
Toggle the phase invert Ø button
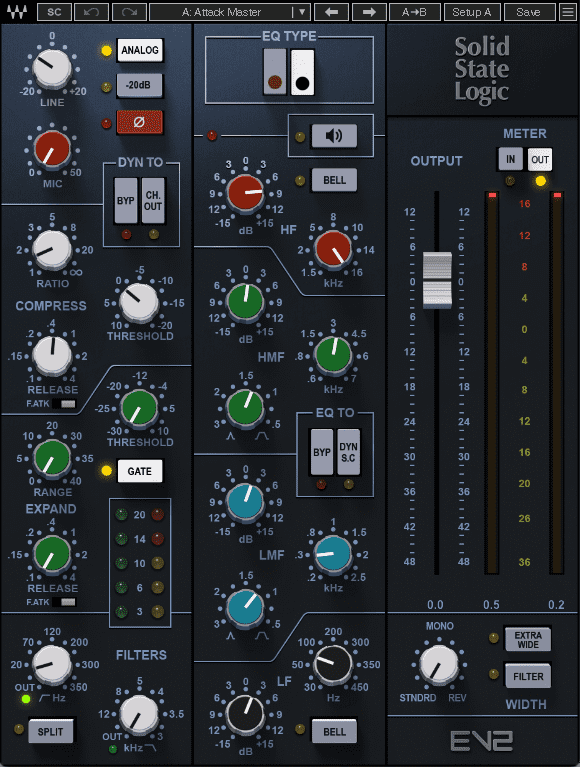click(139, 122)
